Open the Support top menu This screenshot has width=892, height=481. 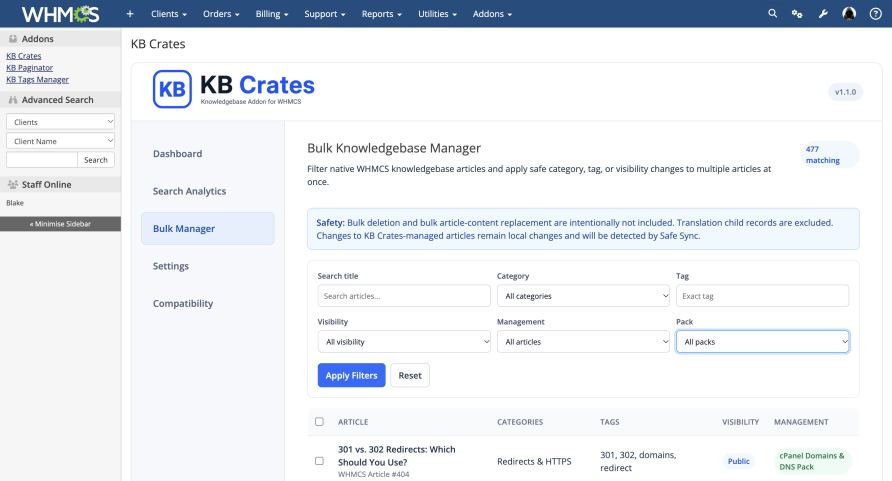tap(324, 14)
